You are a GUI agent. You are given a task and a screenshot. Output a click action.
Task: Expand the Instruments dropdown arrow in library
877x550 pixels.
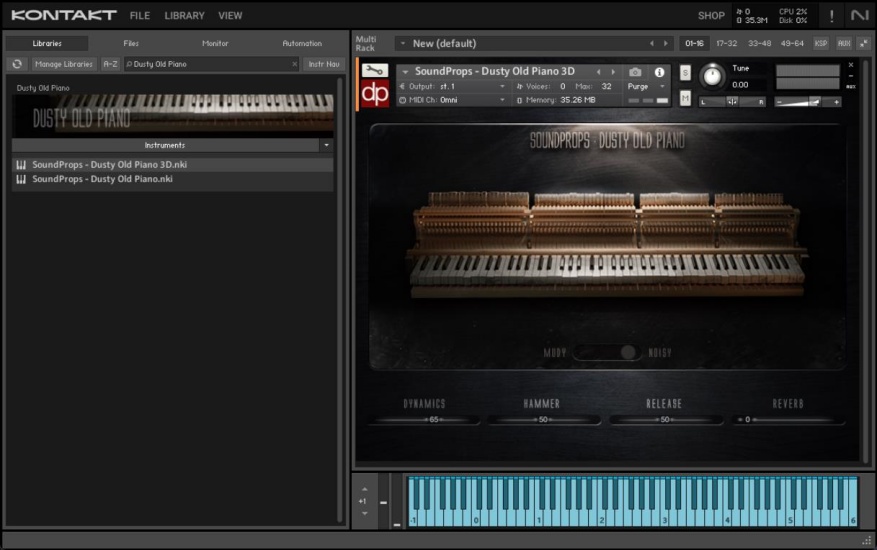tap(326, 145)
